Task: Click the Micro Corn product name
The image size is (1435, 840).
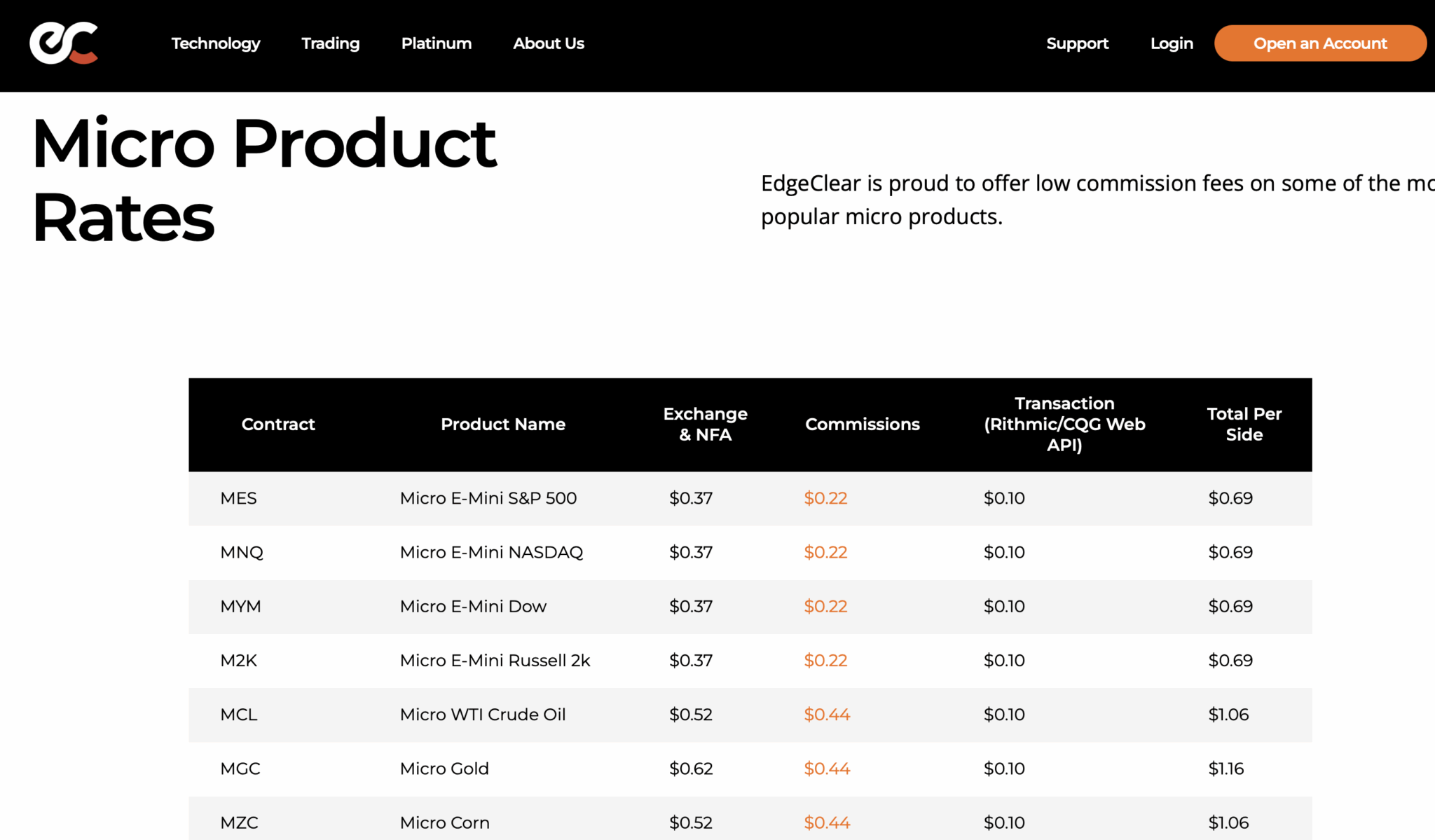Action: [x=444, y=822]
